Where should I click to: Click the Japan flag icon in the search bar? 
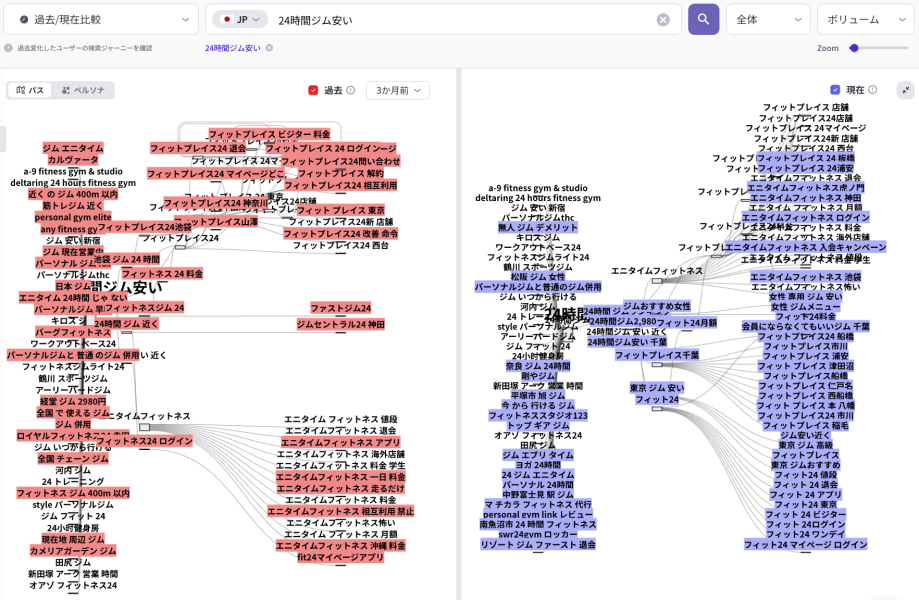click(227, 20)
